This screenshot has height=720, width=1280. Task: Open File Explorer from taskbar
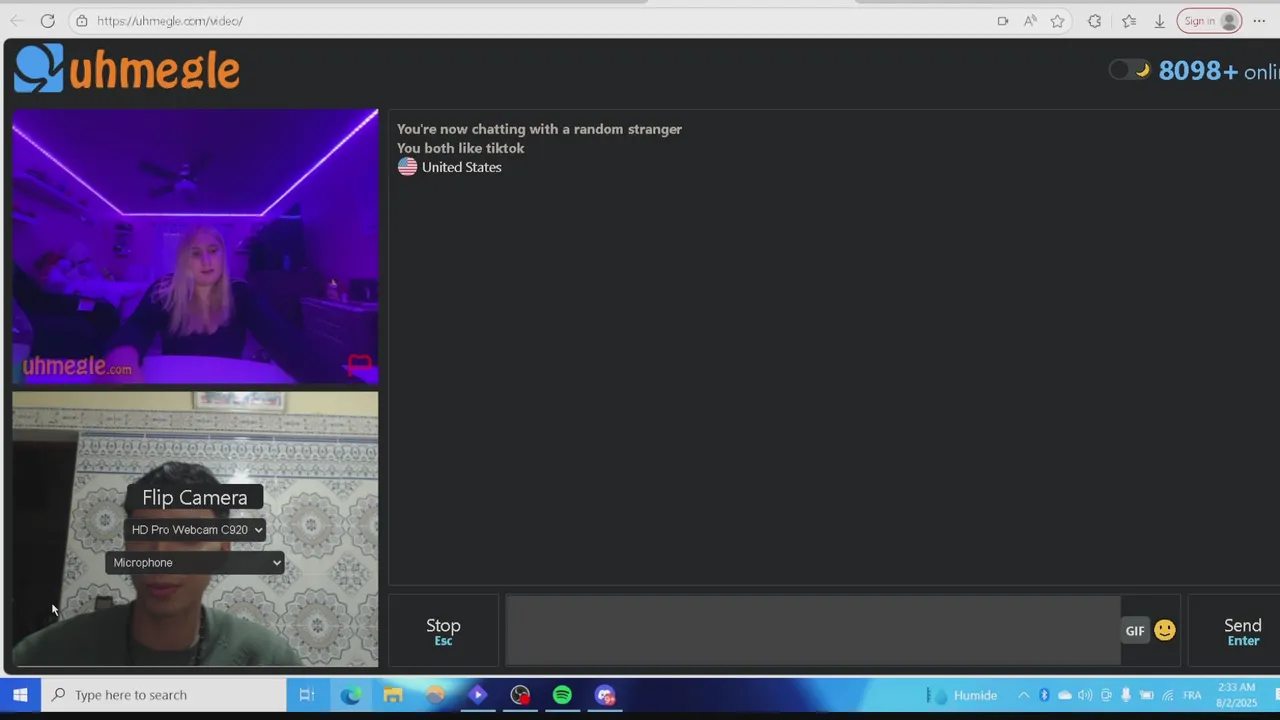tap(393, 695)
